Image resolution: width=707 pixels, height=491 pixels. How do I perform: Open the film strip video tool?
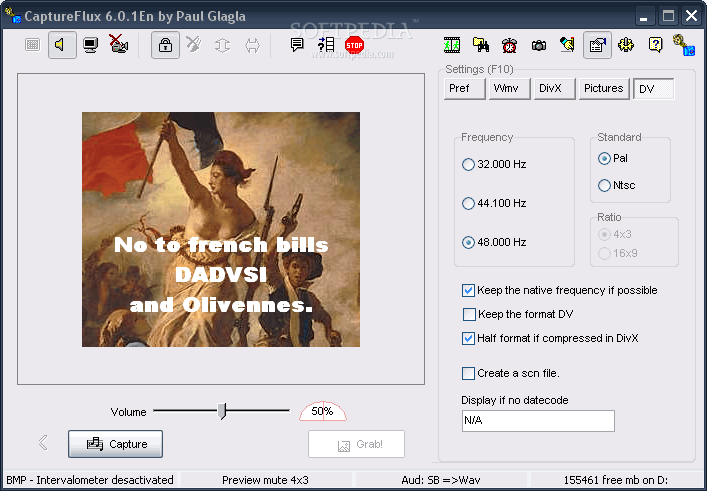coord(452,45)
